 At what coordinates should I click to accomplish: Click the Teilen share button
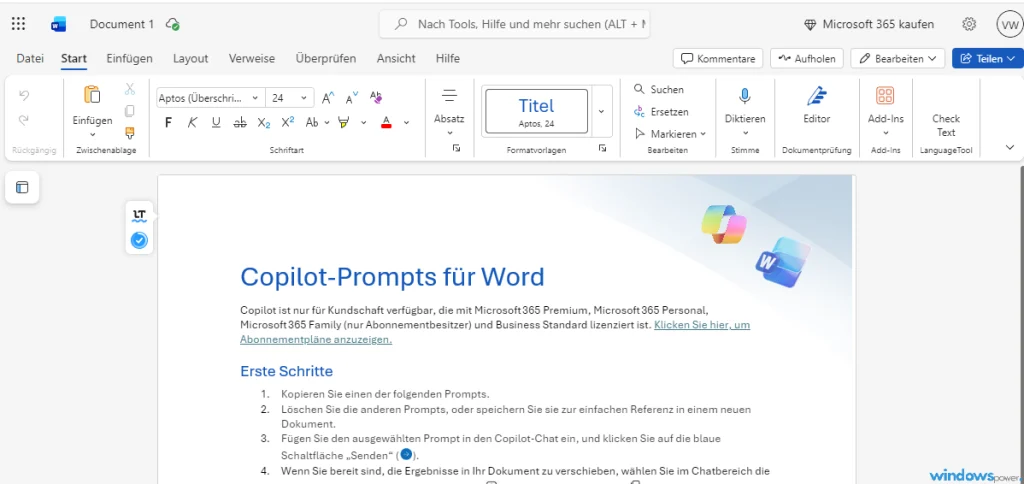[x=987, y=58]
